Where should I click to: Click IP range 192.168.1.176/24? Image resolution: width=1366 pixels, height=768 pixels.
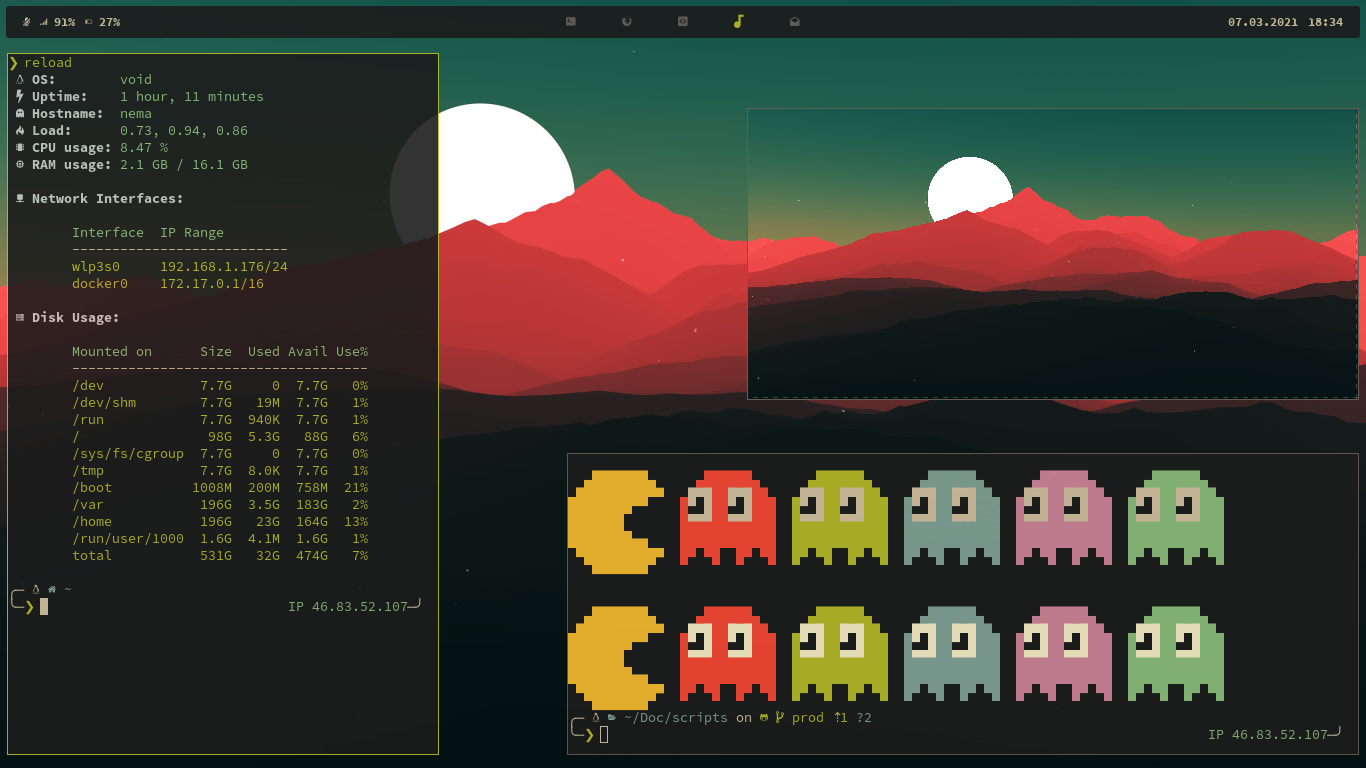pyautogui.click(x=224, y=266)
